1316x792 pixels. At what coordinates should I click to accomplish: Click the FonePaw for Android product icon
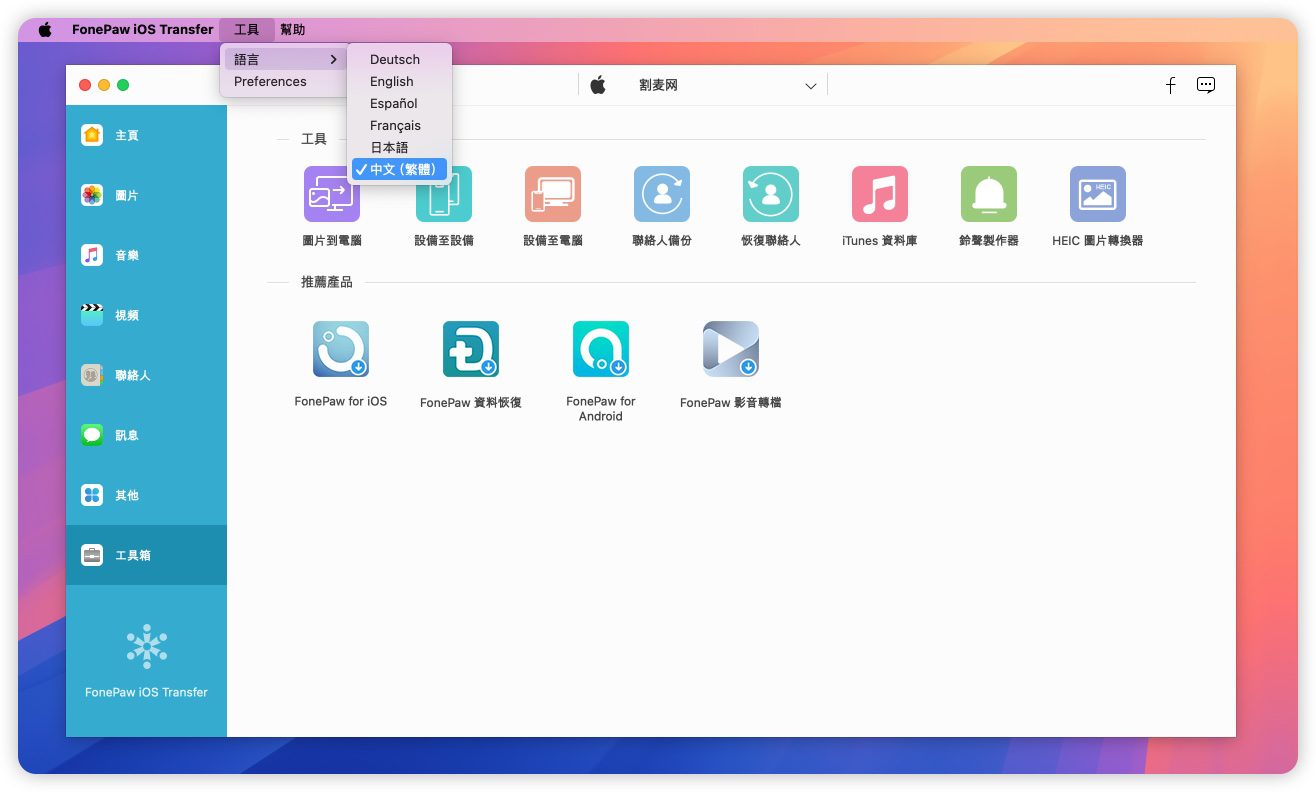pos(601,349)
